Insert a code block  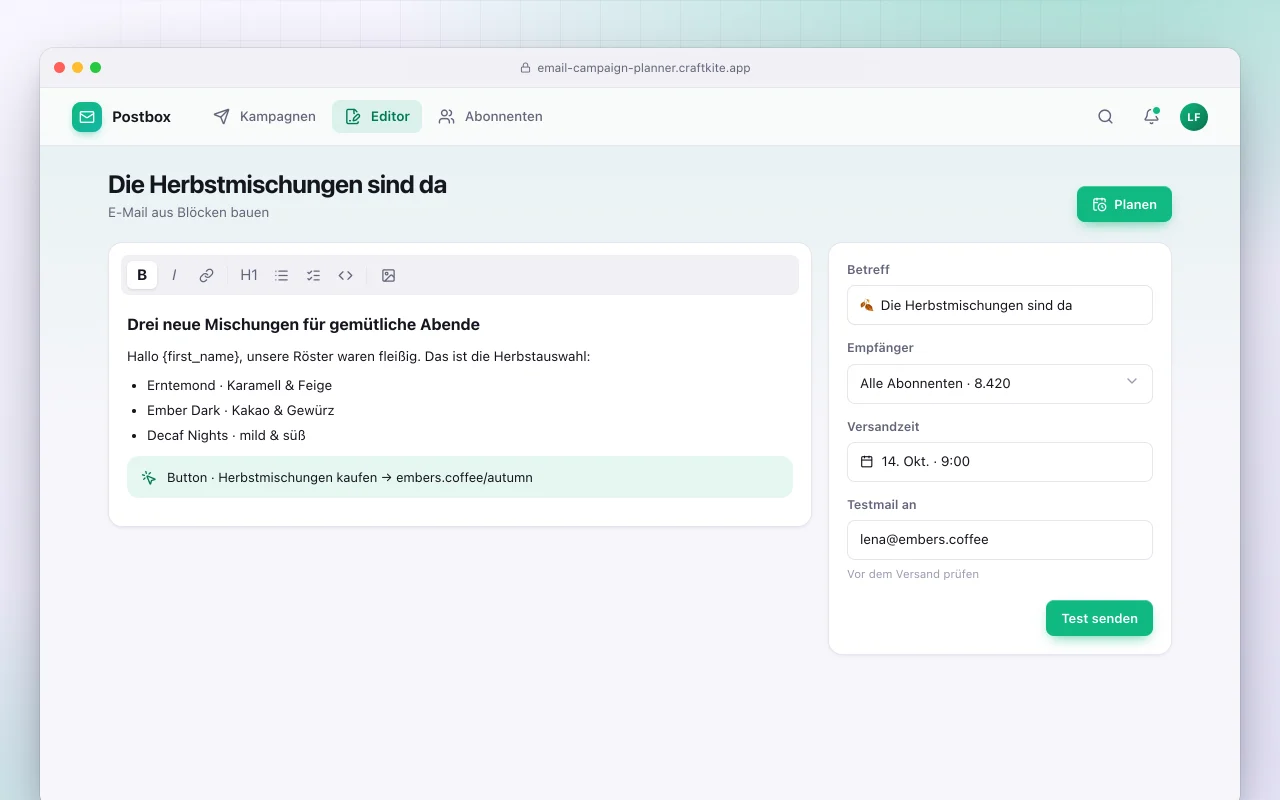tap(345, 275)
